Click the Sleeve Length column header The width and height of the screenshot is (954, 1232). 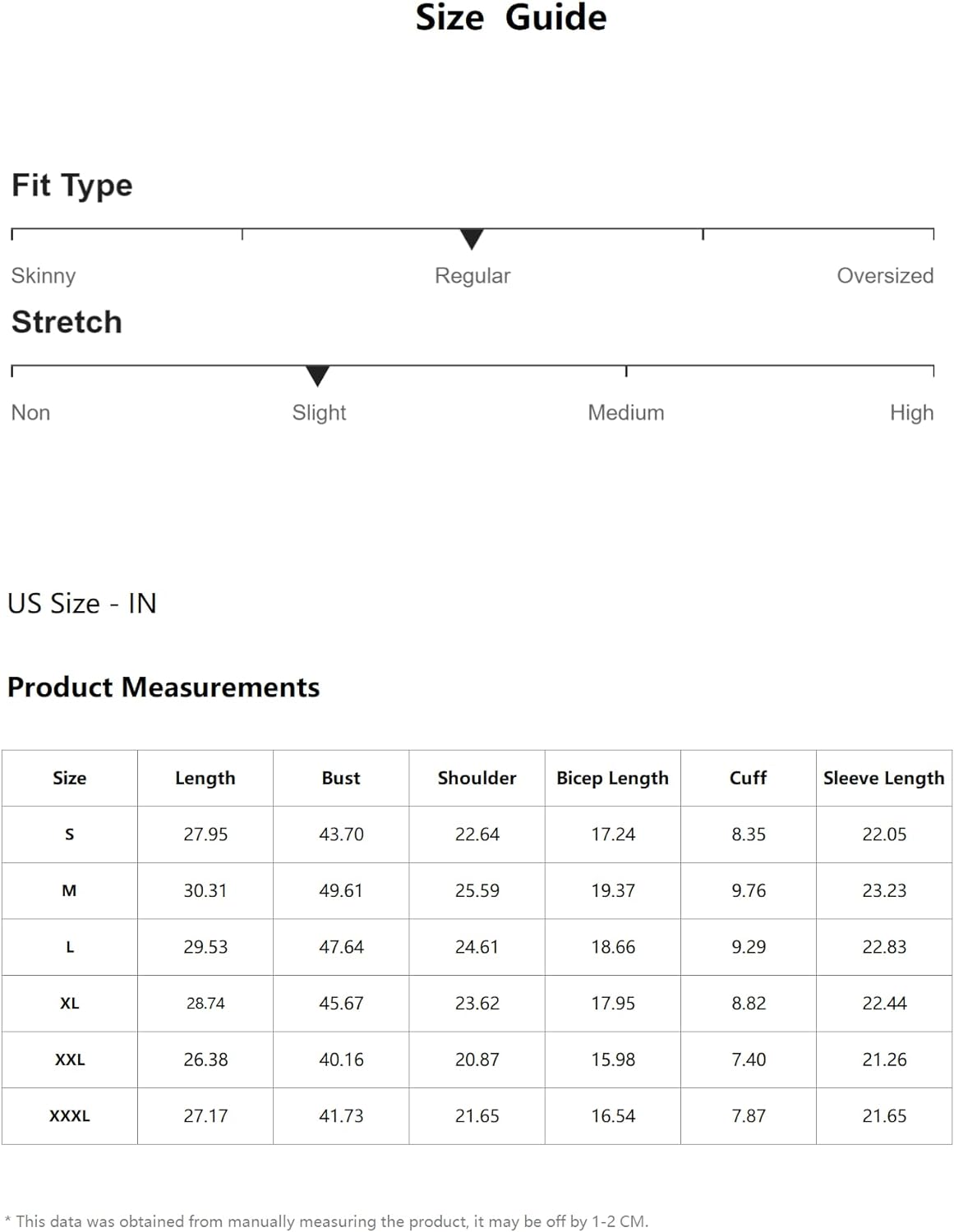pyautogui.click(x=884, y=779)
